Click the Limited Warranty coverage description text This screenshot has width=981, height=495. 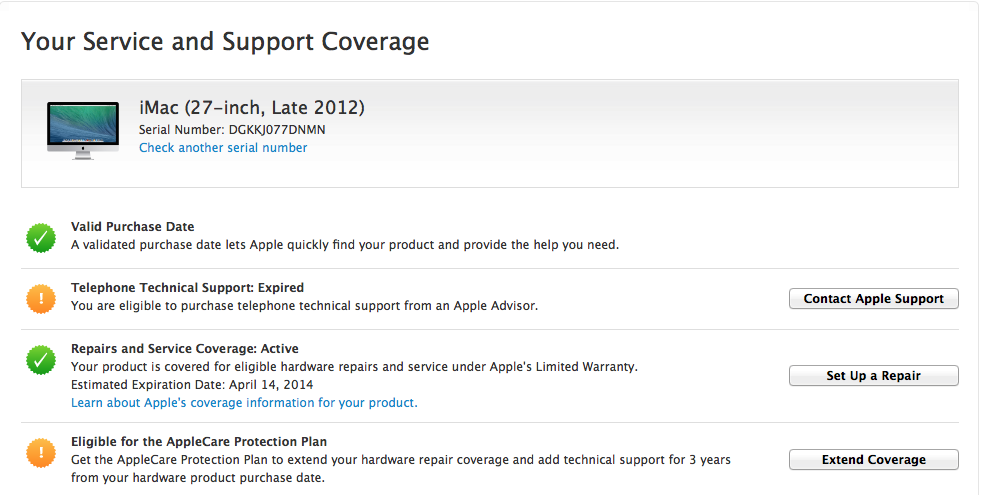[x=354, y=367]
